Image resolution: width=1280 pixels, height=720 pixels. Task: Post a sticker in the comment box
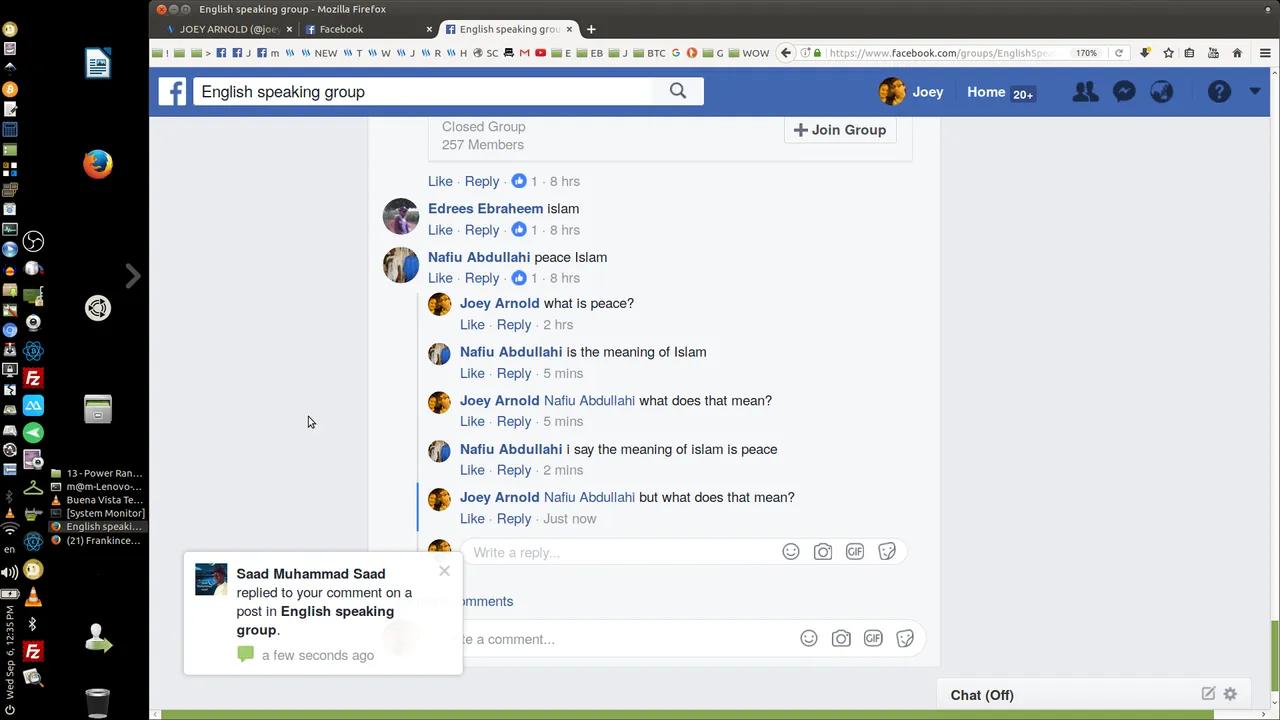[905, 639]
